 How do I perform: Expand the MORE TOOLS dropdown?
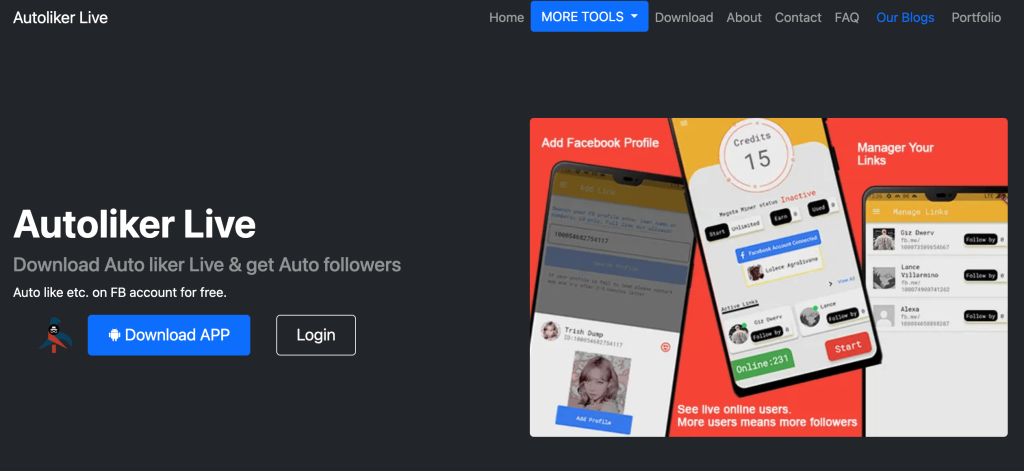coord(589,16)
